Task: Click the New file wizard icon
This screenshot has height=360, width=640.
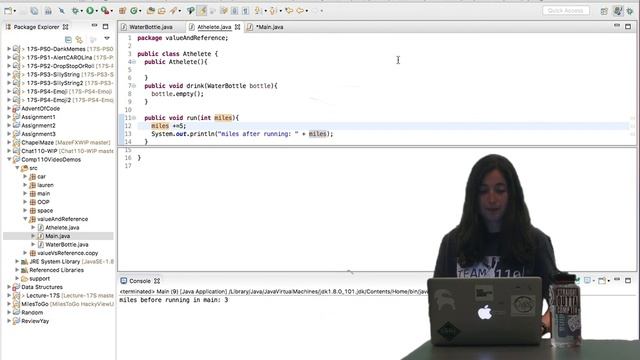Action: click(8, 11)
